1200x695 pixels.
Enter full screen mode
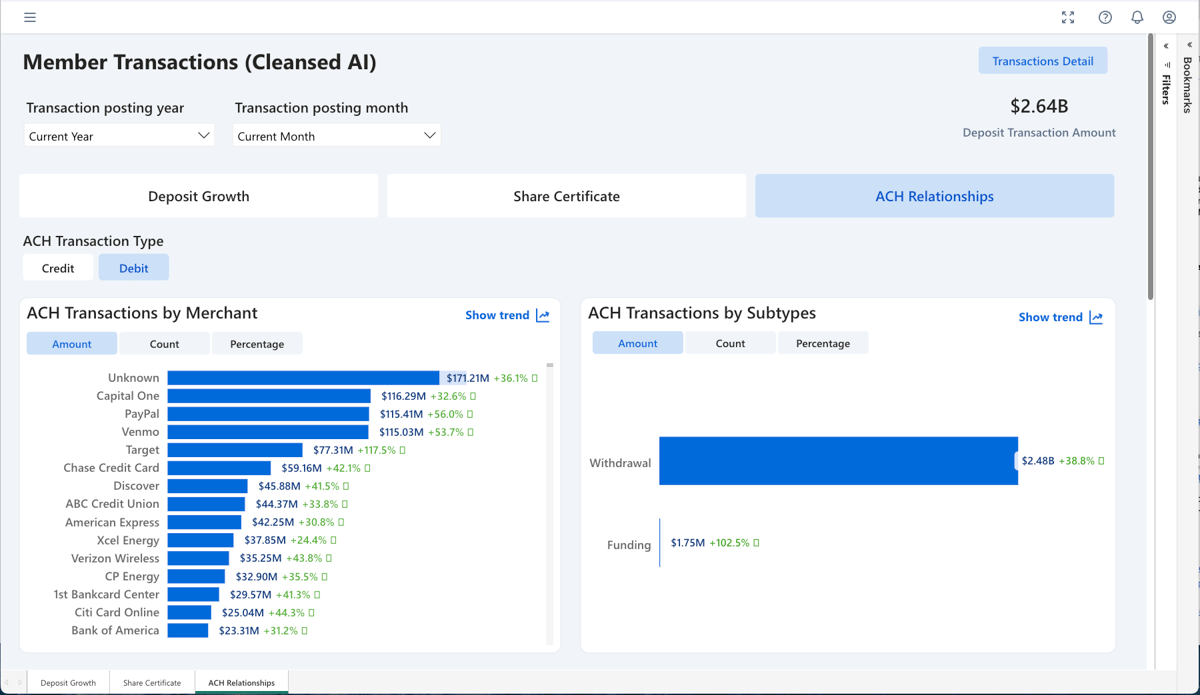click(x=1068, y=17)
